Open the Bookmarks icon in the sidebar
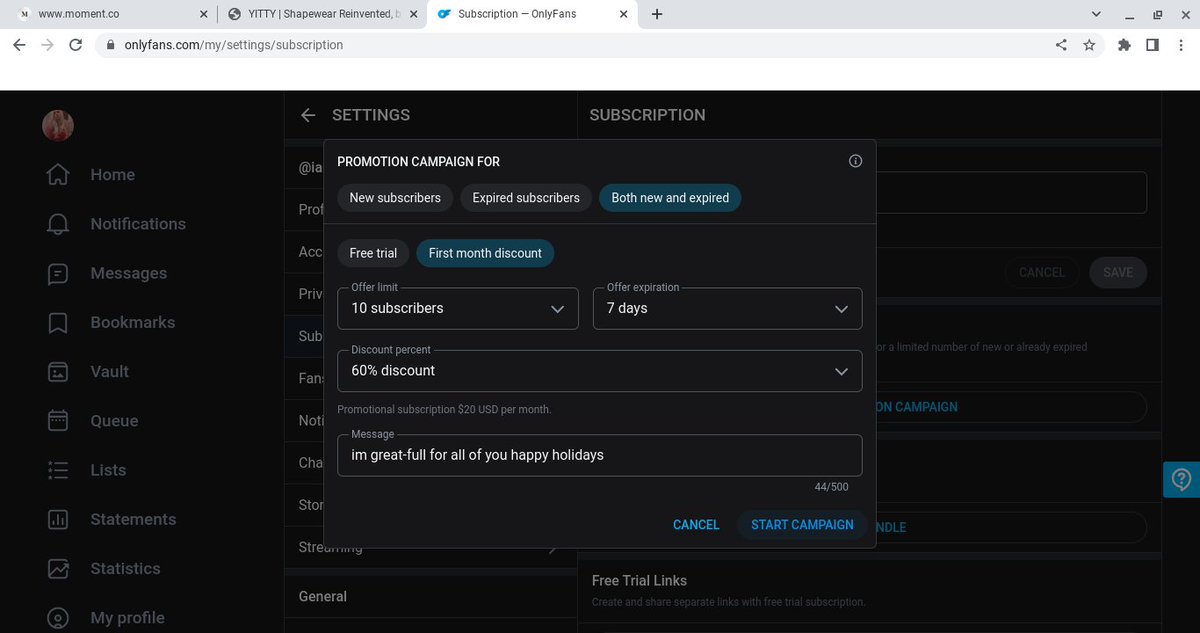This screenshot has height=633, width=1200. (x=58, y=322)
